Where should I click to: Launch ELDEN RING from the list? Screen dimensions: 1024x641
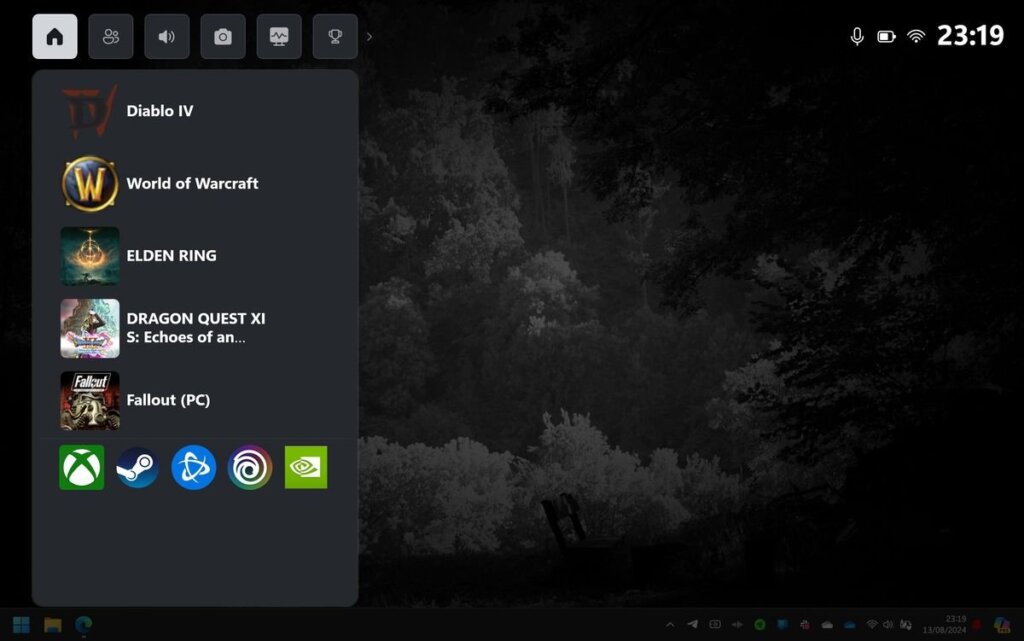click(195, 256)
